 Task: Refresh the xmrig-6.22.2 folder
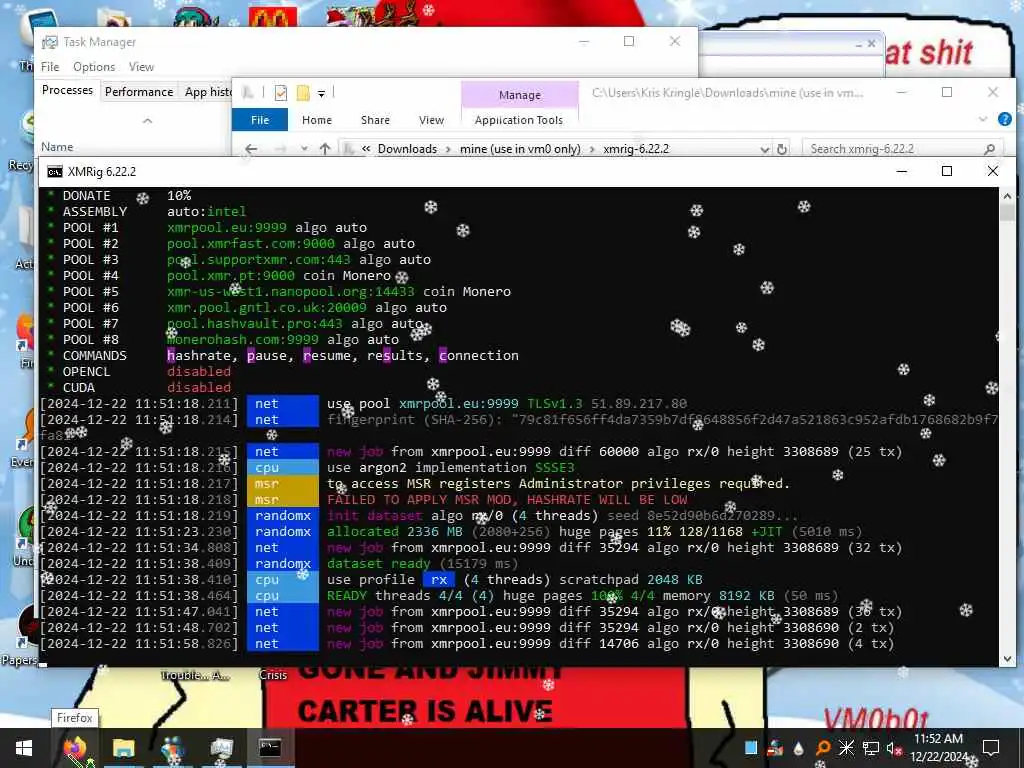(782, 149)
